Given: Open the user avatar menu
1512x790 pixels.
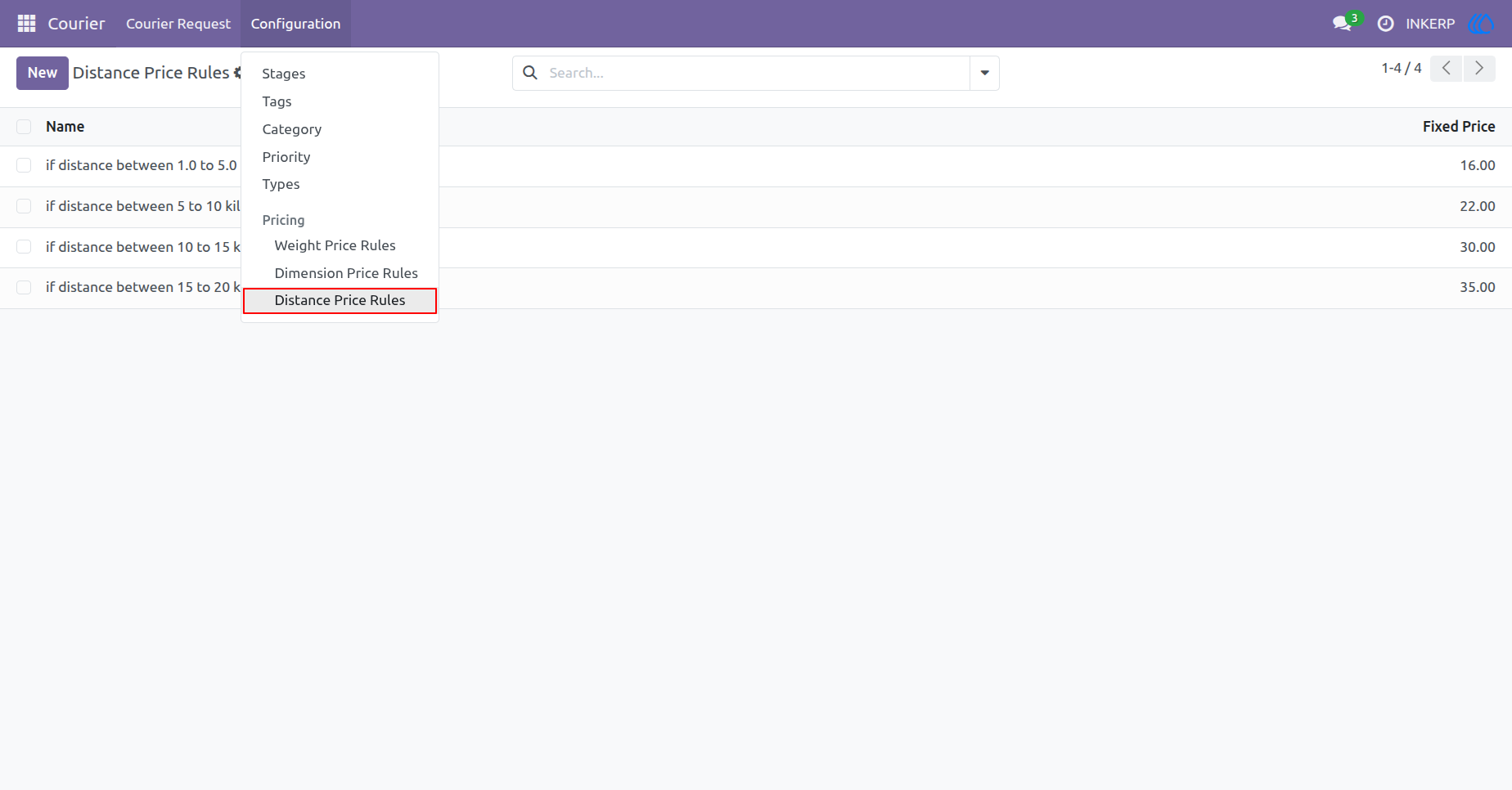Looking at the screenshot, I should click(1482, 24).
